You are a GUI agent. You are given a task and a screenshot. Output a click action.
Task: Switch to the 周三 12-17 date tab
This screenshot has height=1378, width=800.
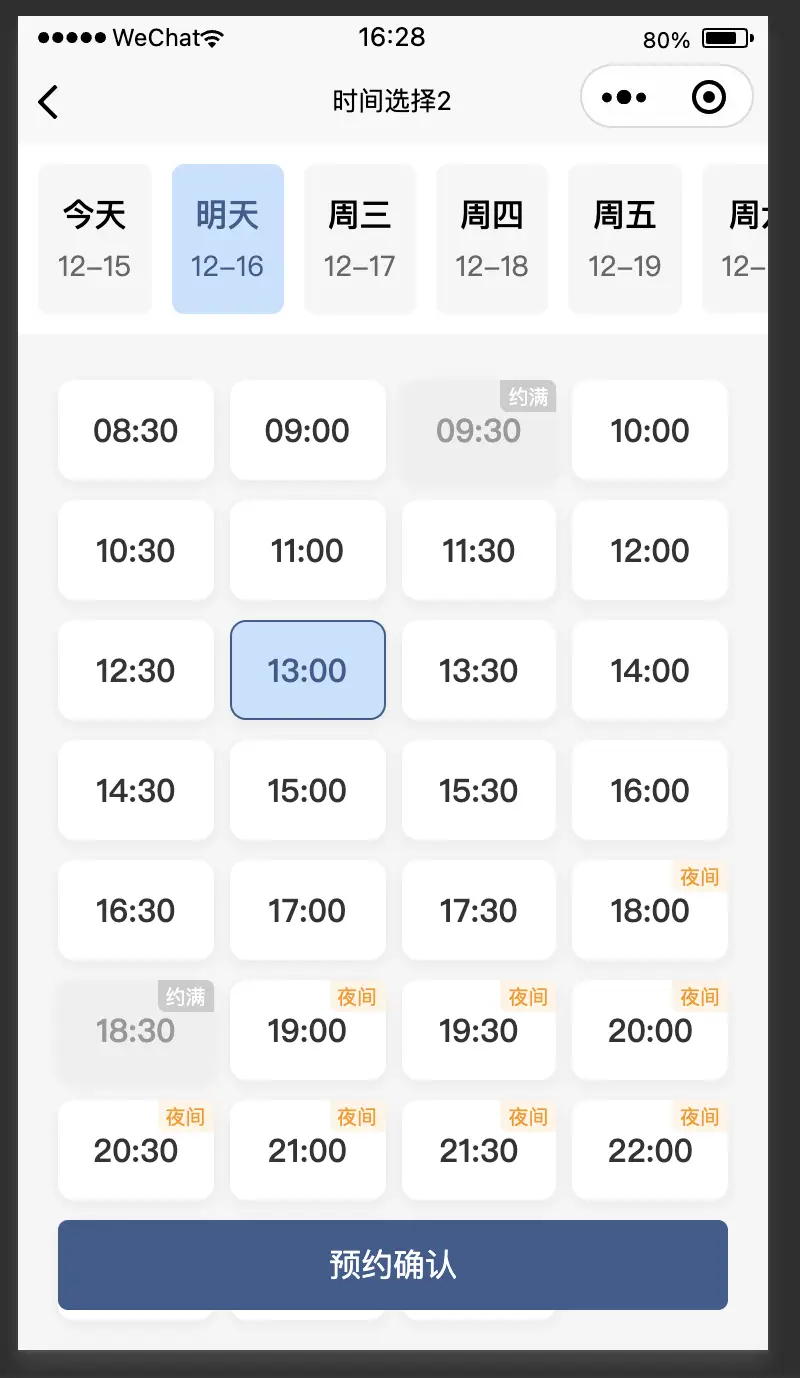tap(360, 239)
